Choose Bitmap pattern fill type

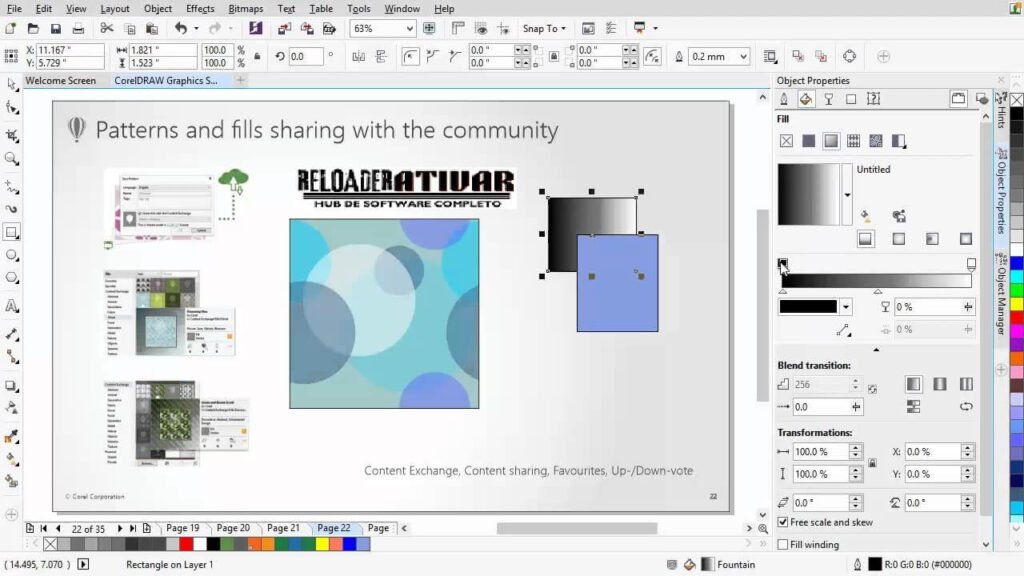coord(876,141)
